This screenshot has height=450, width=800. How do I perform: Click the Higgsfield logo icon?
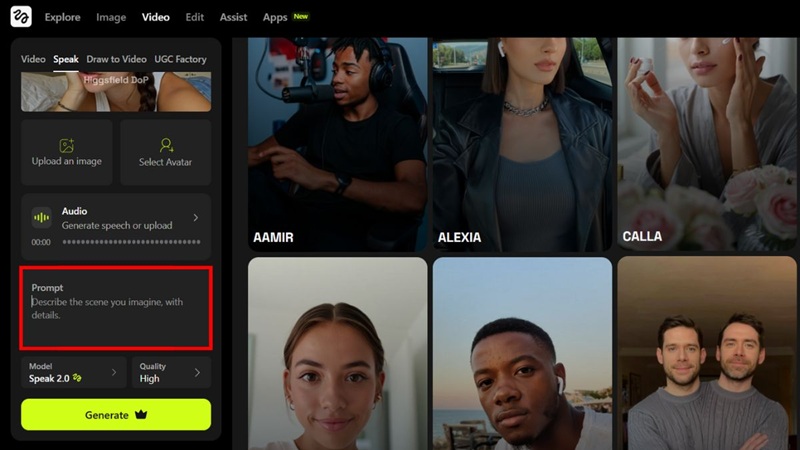(x=21, y=17)
